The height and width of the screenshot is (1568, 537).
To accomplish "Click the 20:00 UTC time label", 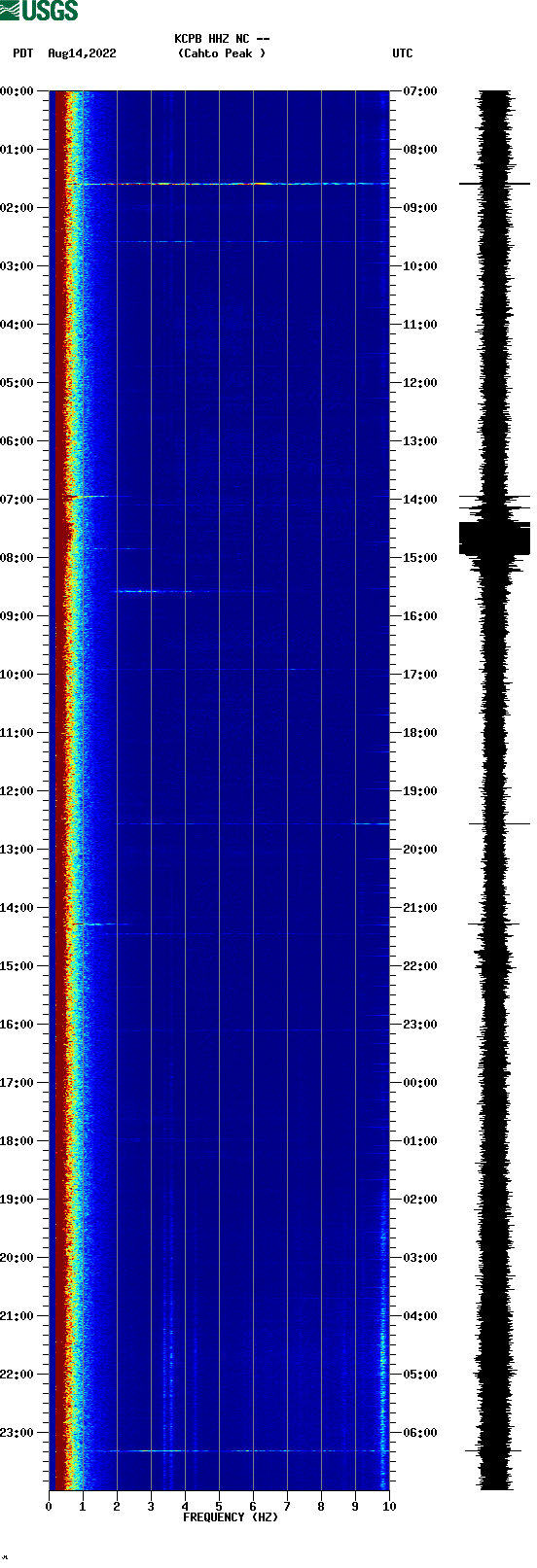I will tap(420, 850).
